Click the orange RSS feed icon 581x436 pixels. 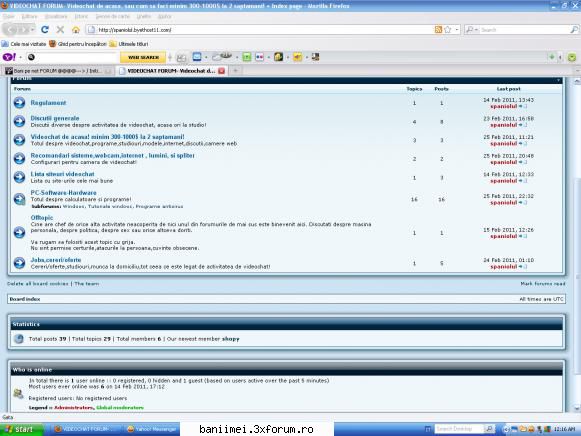[438, 30]
